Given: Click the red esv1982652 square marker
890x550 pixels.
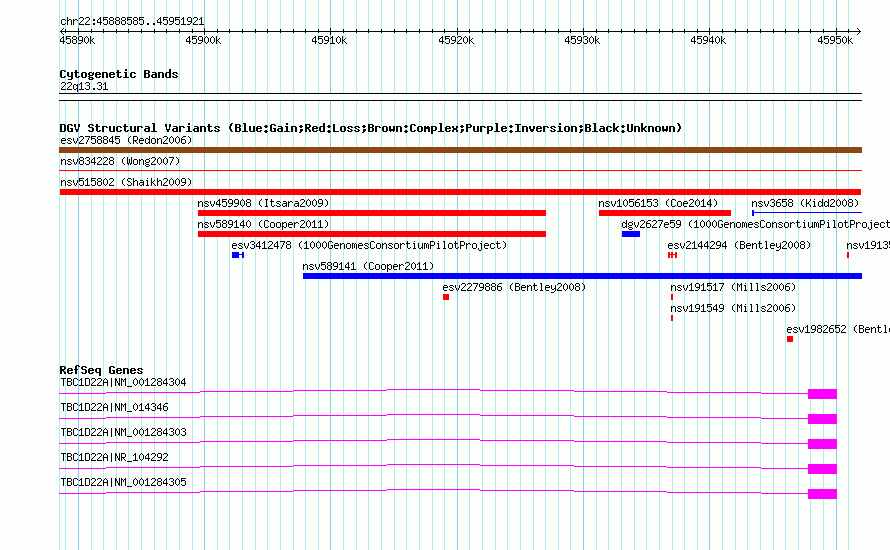Looking at the screenshot, I should tap(790, 339).
